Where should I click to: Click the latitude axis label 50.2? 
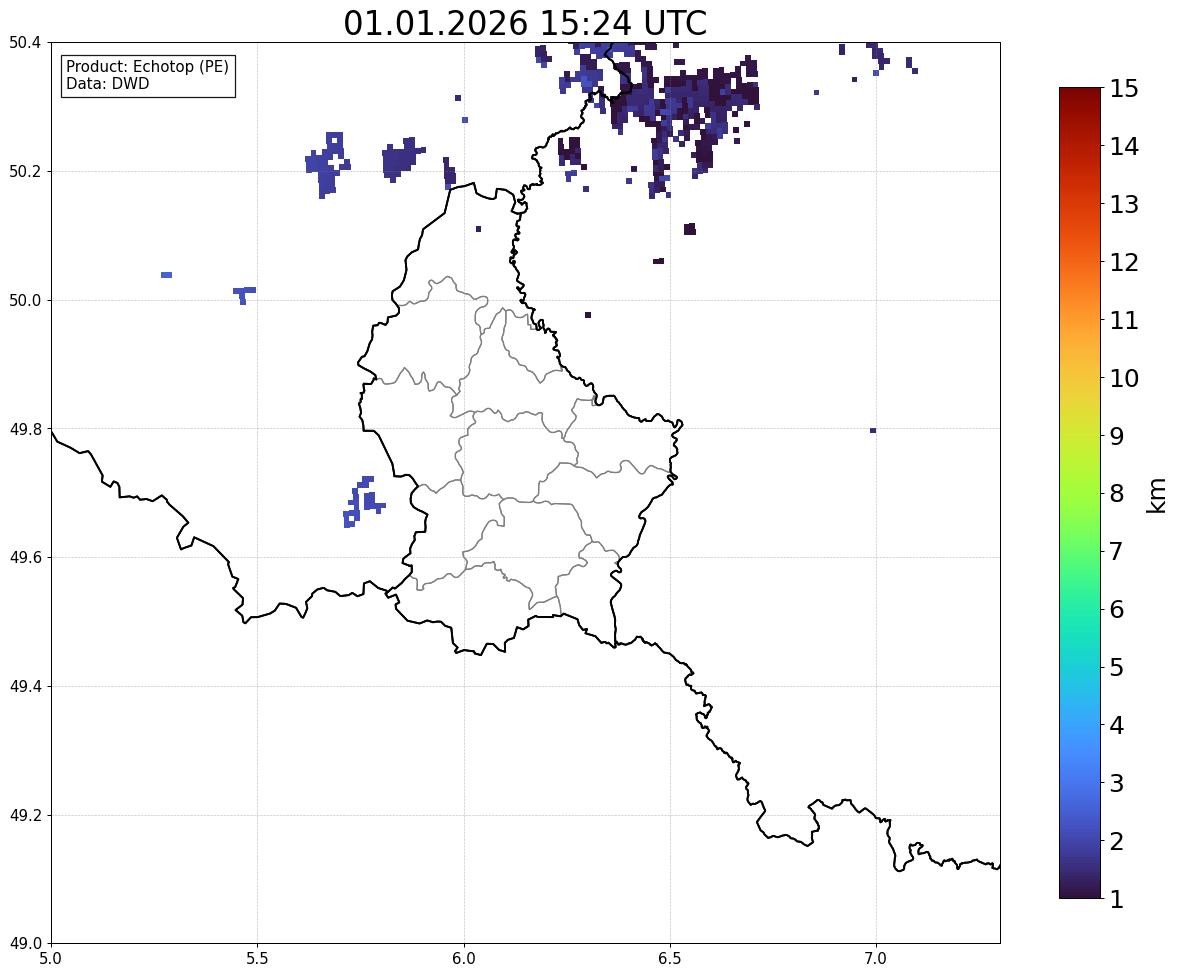[24, 171]
